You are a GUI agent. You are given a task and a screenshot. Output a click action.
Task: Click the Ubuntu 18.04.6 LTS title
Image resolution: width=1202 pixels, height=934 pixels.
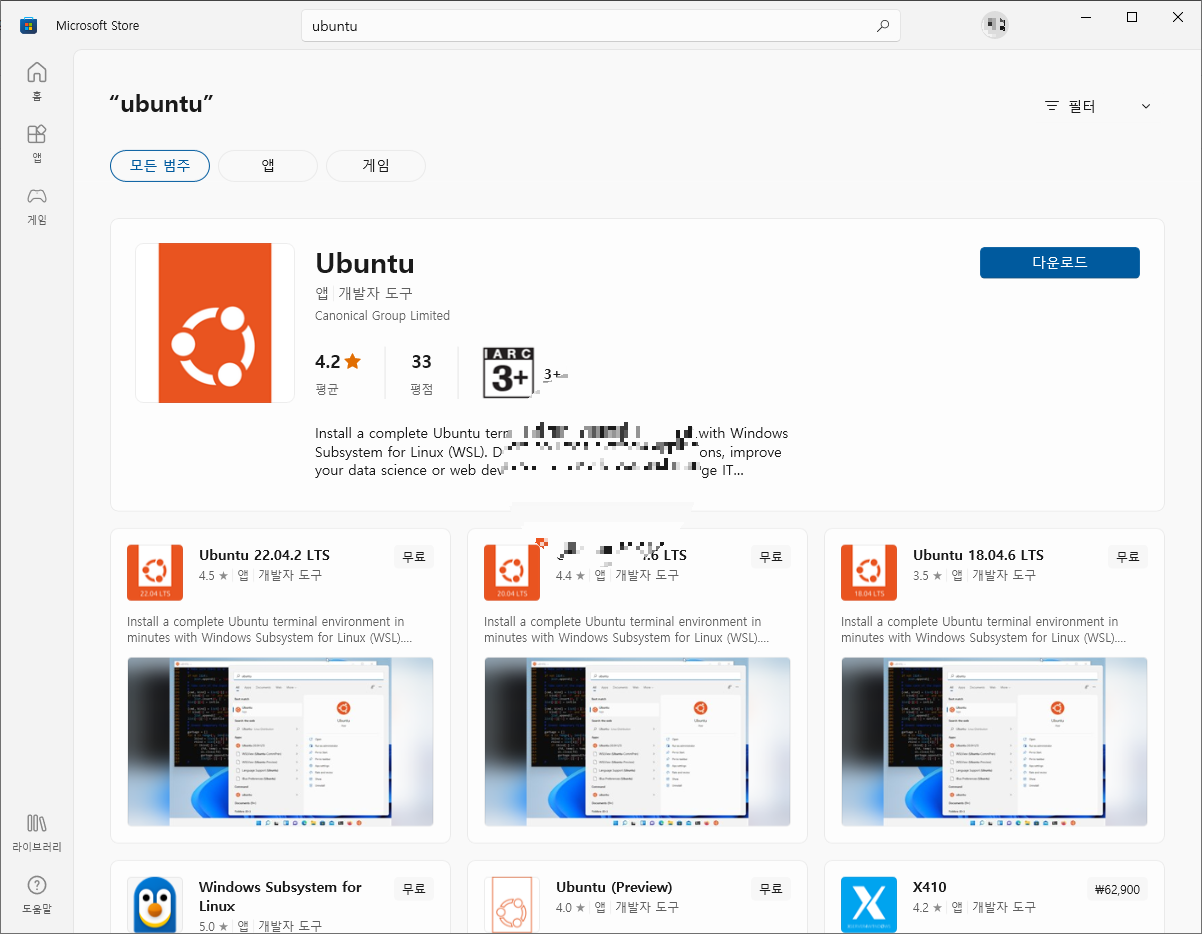[978, 555]
